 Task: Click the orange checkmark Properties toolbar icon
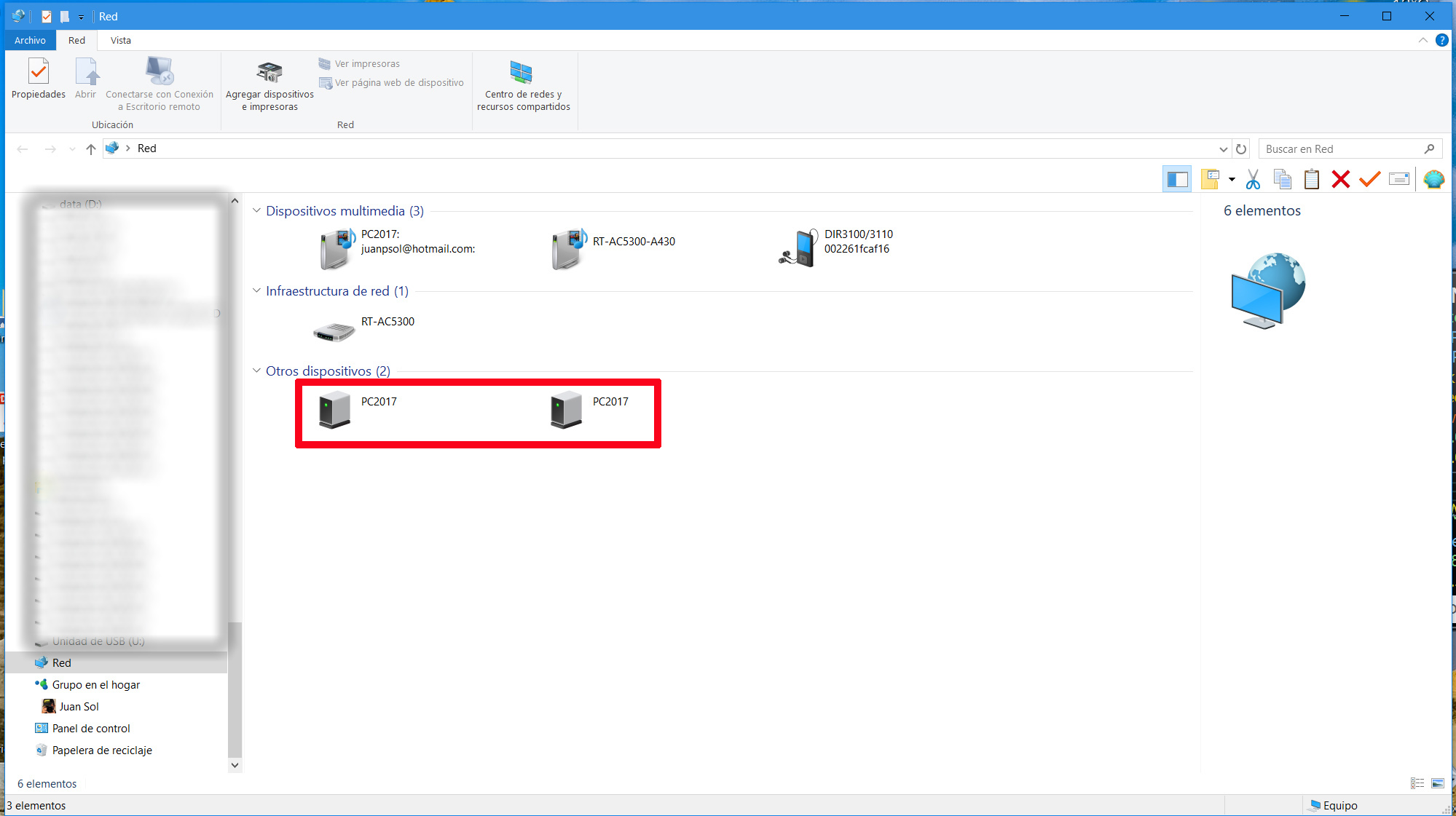click(x=1369, y=179)
